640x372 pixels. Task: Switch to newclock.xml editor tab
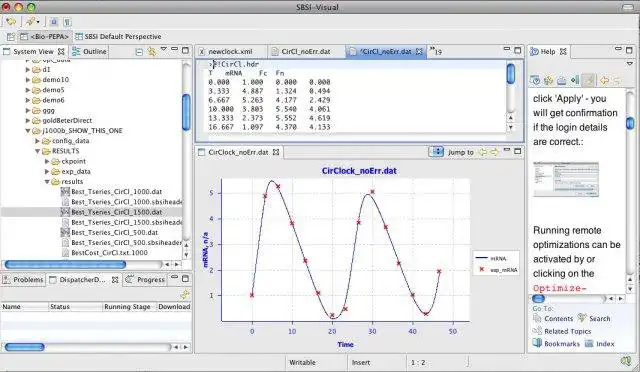coord(231,51)
